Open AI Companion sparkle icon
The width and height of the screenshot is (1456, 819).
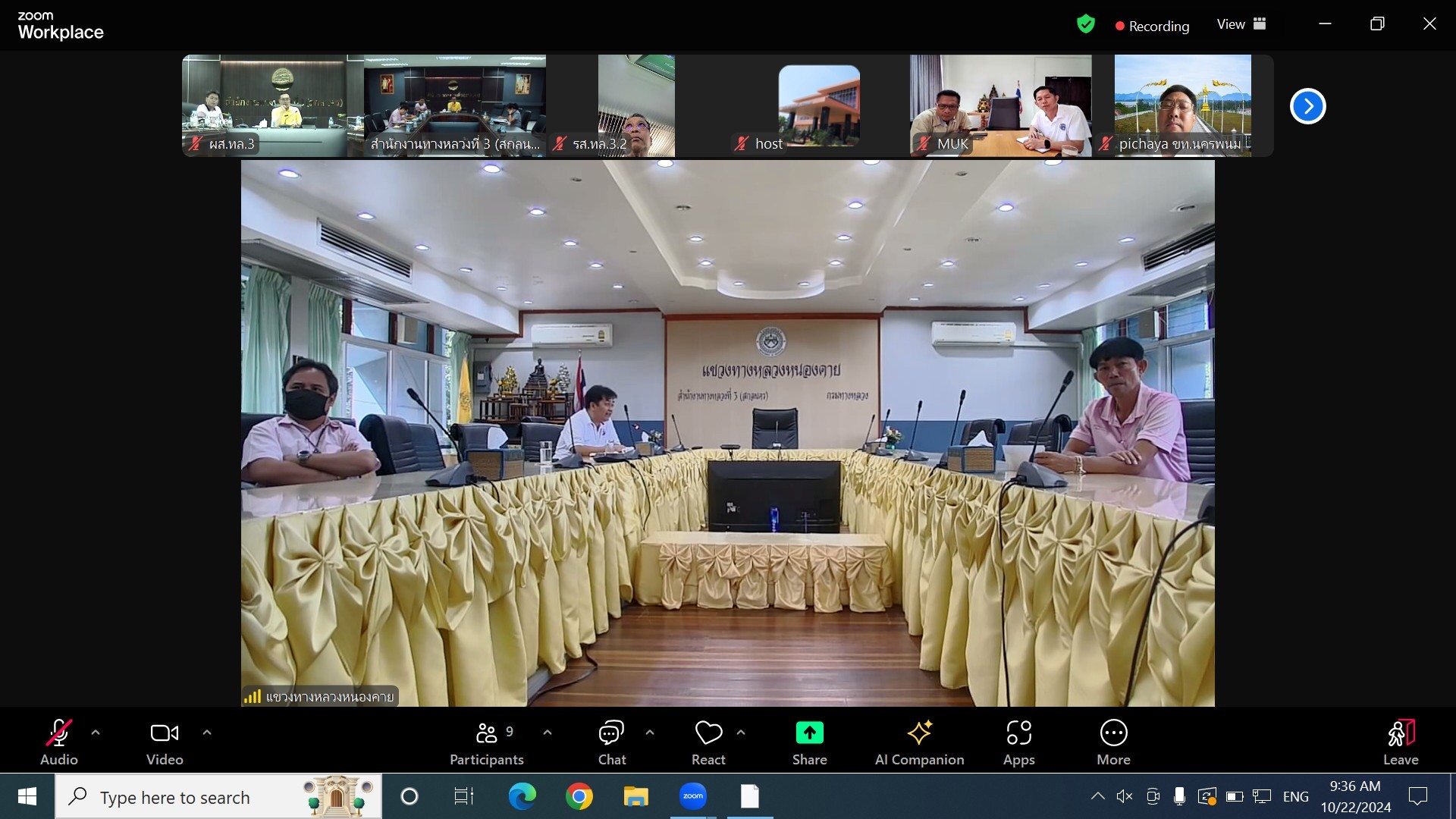point(919,733)
